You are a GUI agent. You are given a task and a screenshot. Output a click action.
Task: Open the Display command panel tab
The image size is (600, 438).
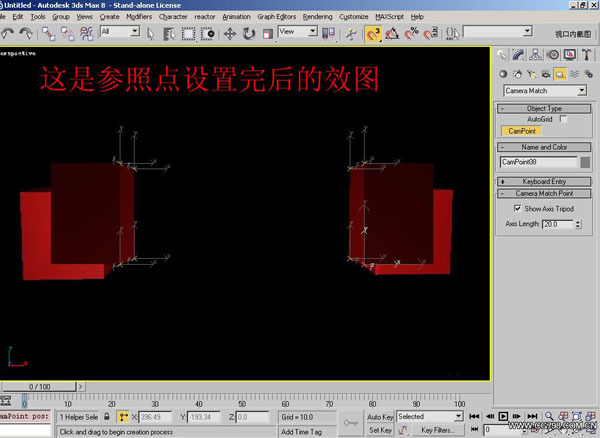pos(570,55)
